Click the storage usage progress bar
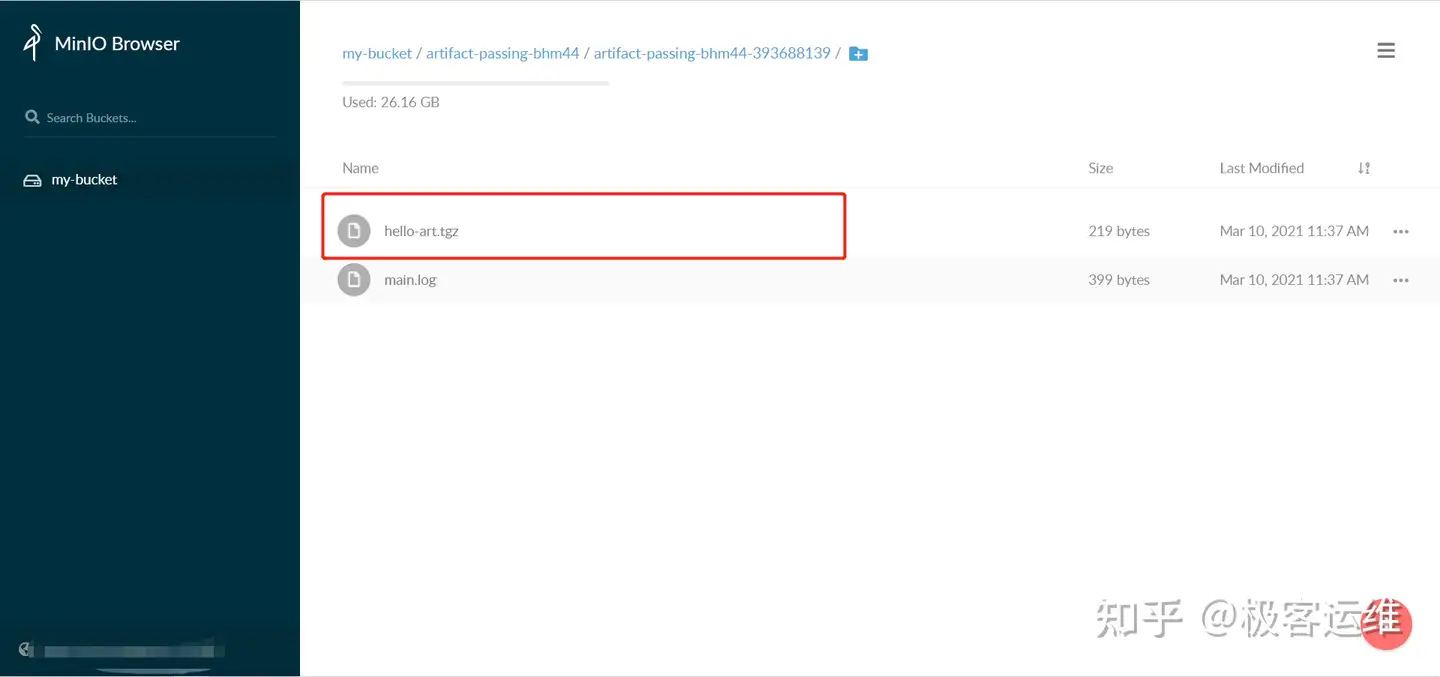This screenshot has width=1440, height=677. [475, 83]
